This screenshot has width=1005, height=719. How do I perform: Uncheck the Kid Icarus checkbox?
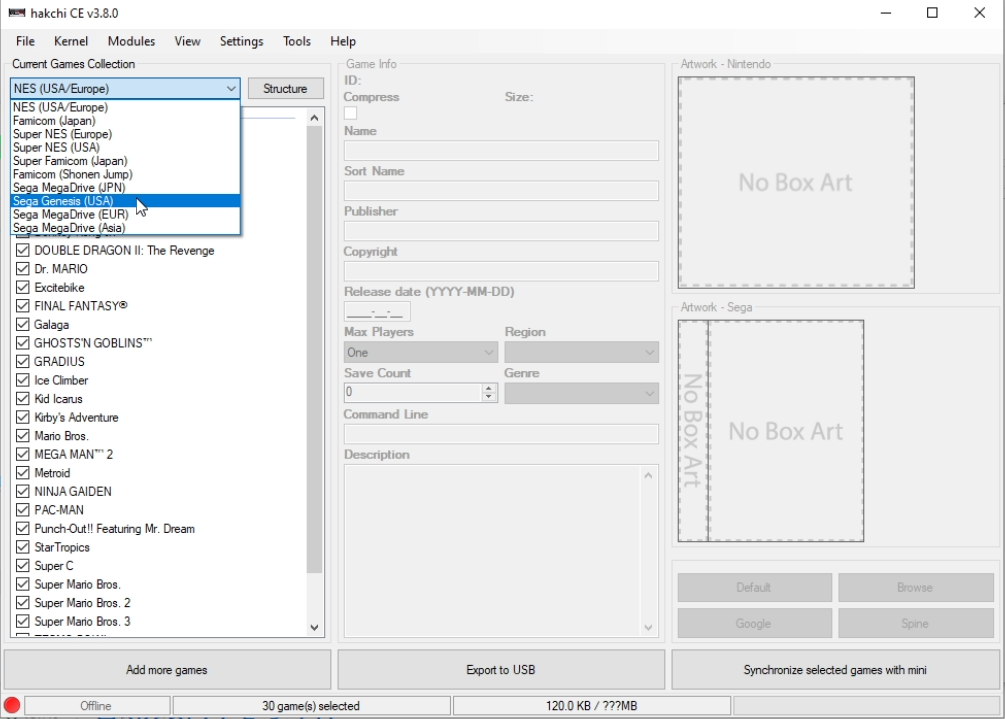click(23, 399)
